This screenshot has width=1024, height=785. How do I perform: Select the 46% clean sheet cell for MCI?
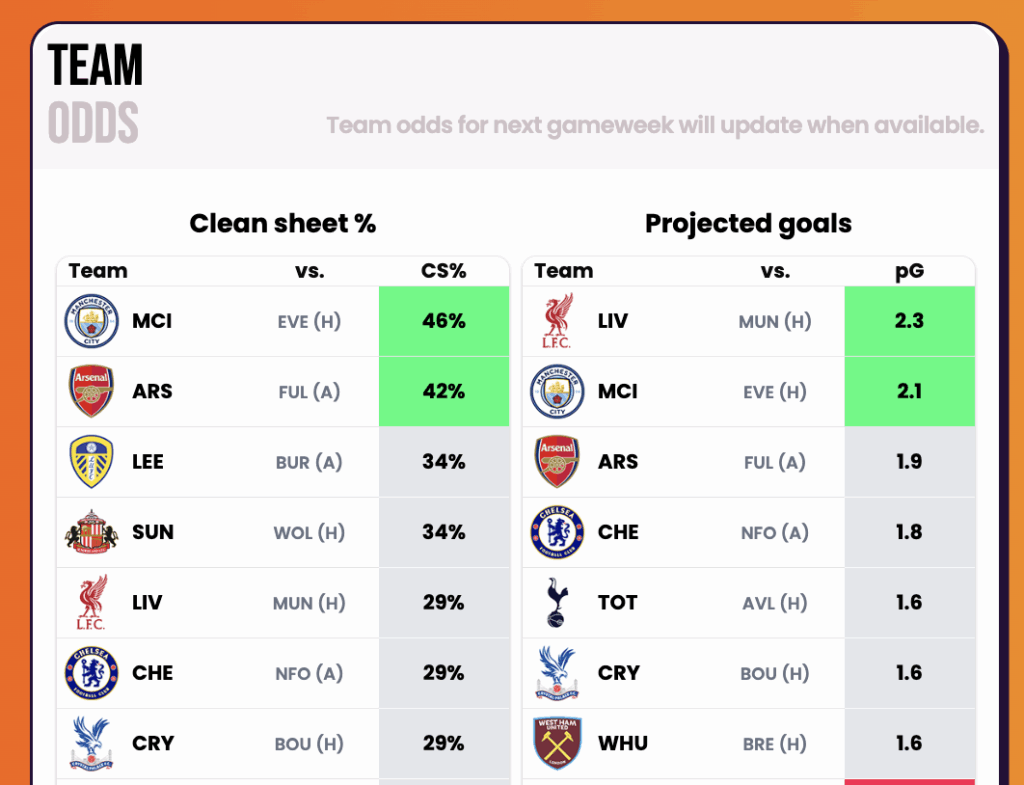pos(444,322)
